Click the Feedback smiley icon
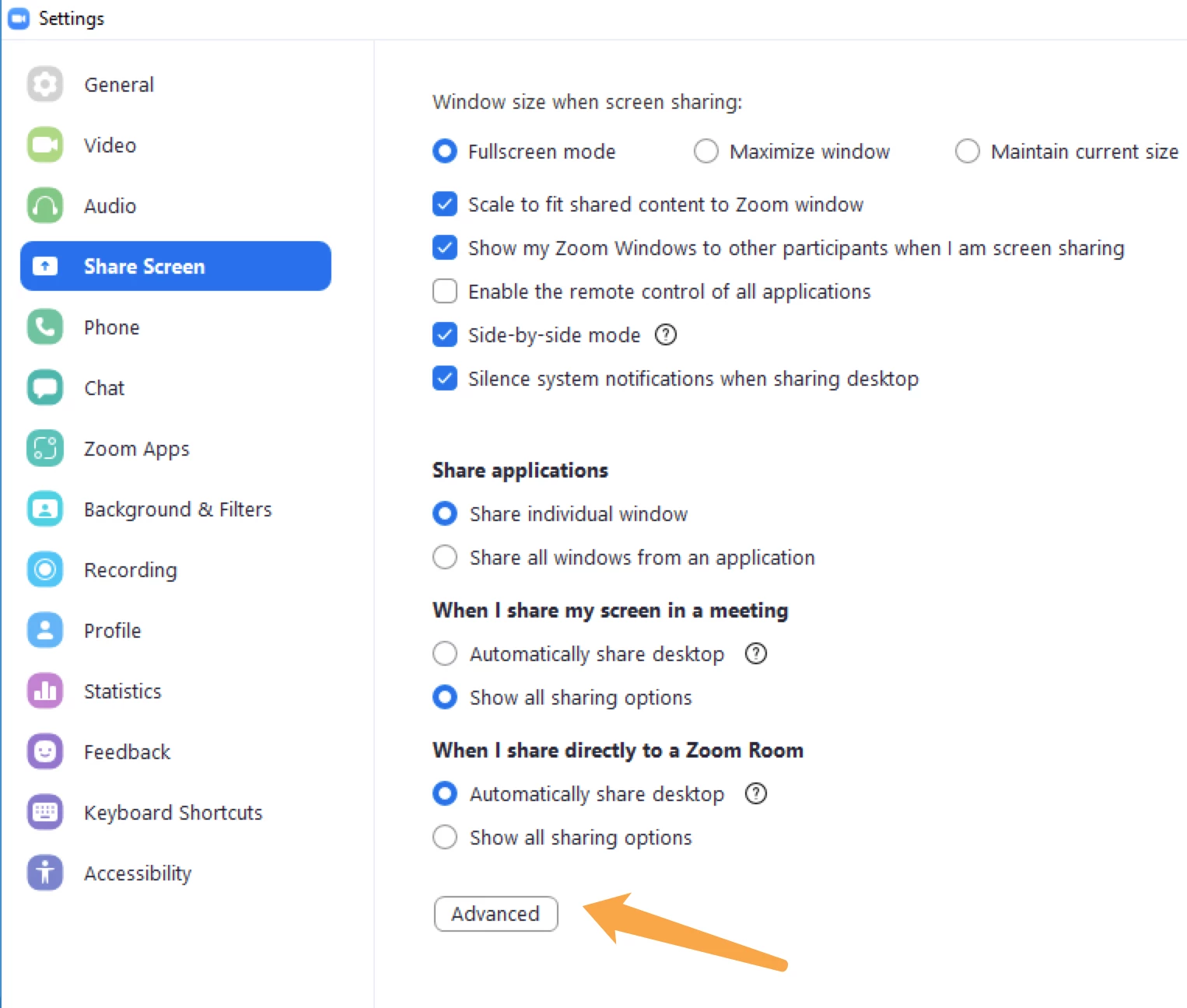Screen dimensions: 1187x1008 (45, 751)
